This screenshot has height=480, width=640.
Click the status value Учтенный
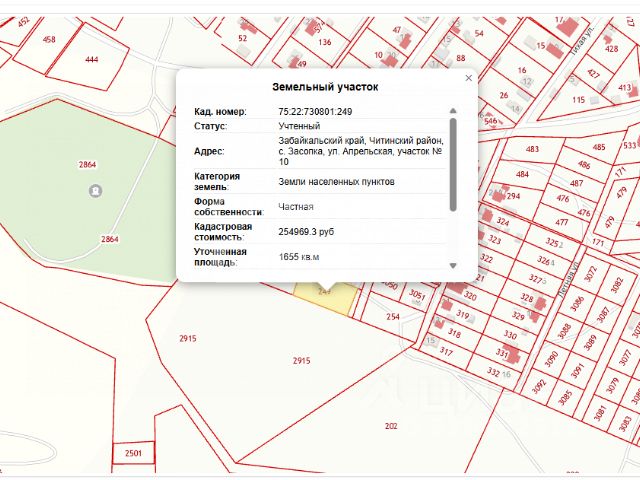(x=299, y=126)
